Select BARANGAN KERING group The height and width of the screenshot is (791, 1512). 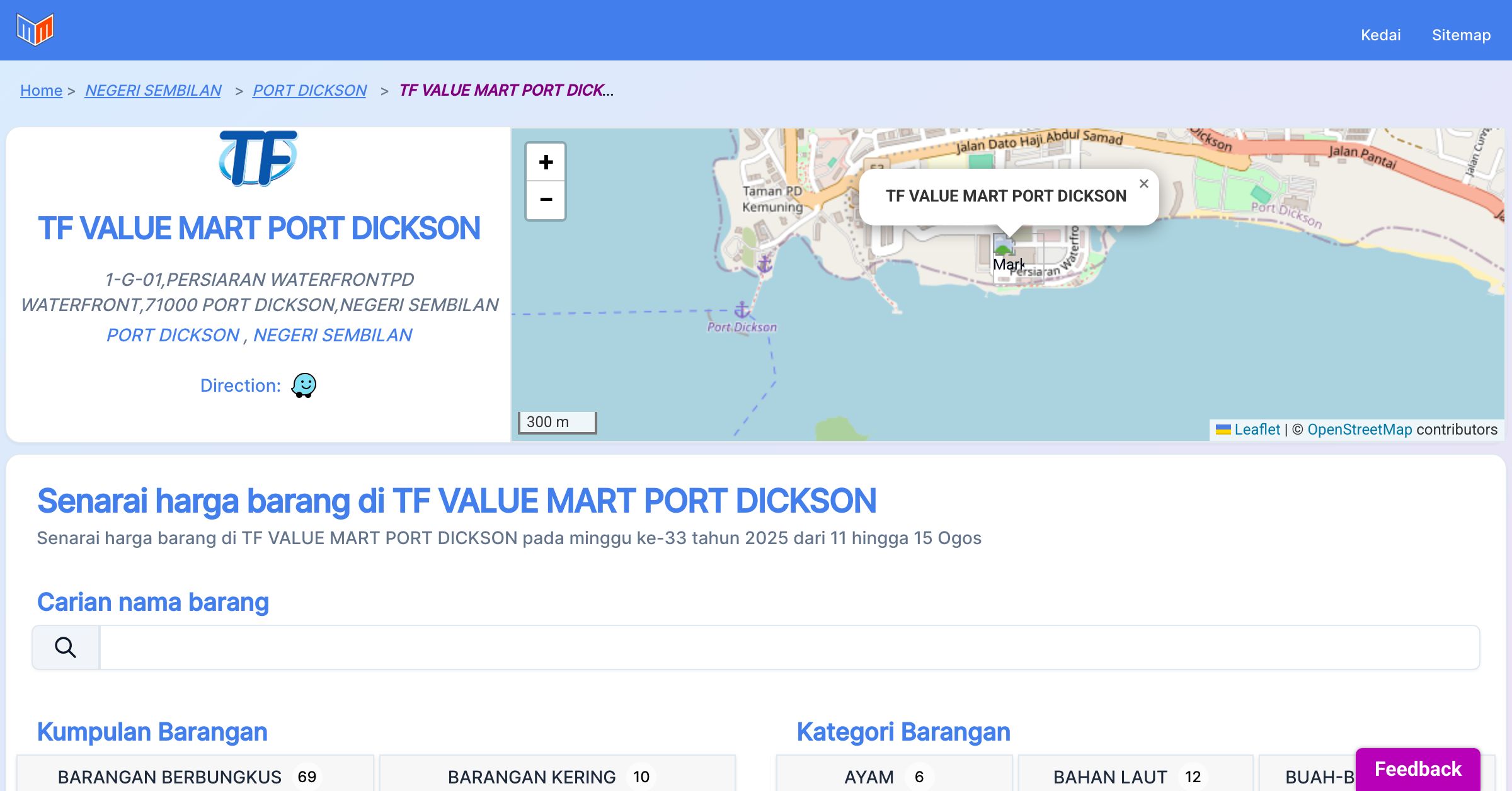click(558, 775)
